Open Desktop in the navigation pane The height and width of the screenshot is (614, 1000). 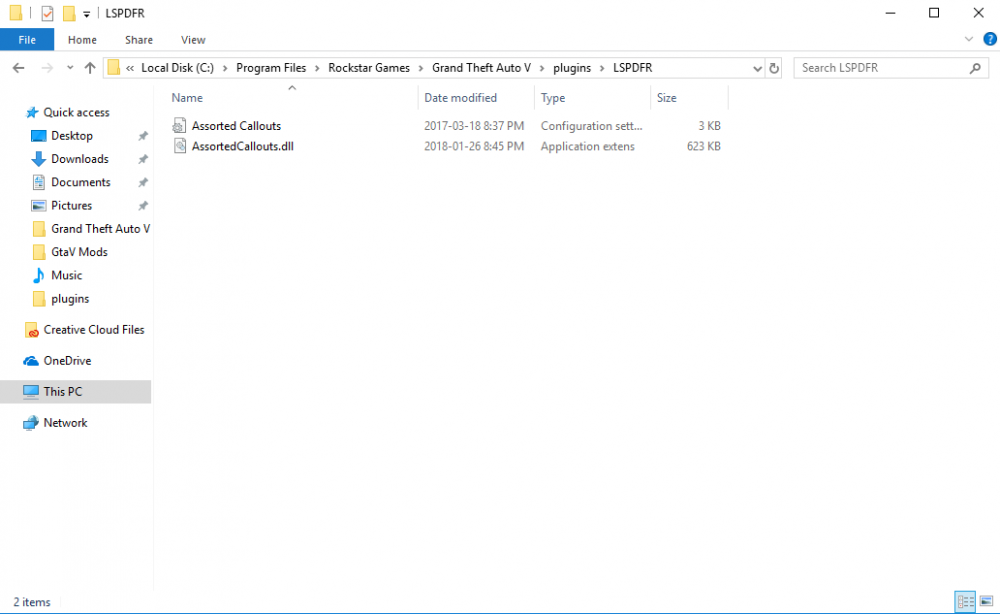coord(71,136)
